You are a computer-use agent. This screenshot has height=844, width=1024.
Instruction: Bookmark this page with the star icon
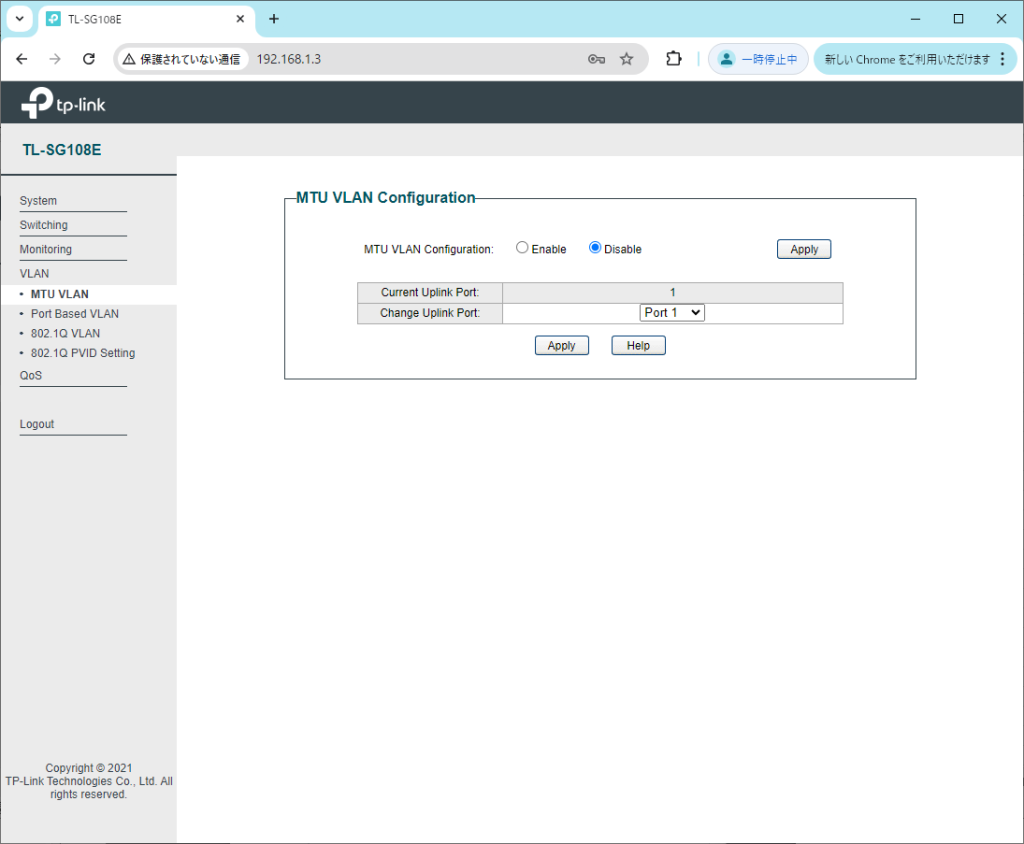point(626,59)
